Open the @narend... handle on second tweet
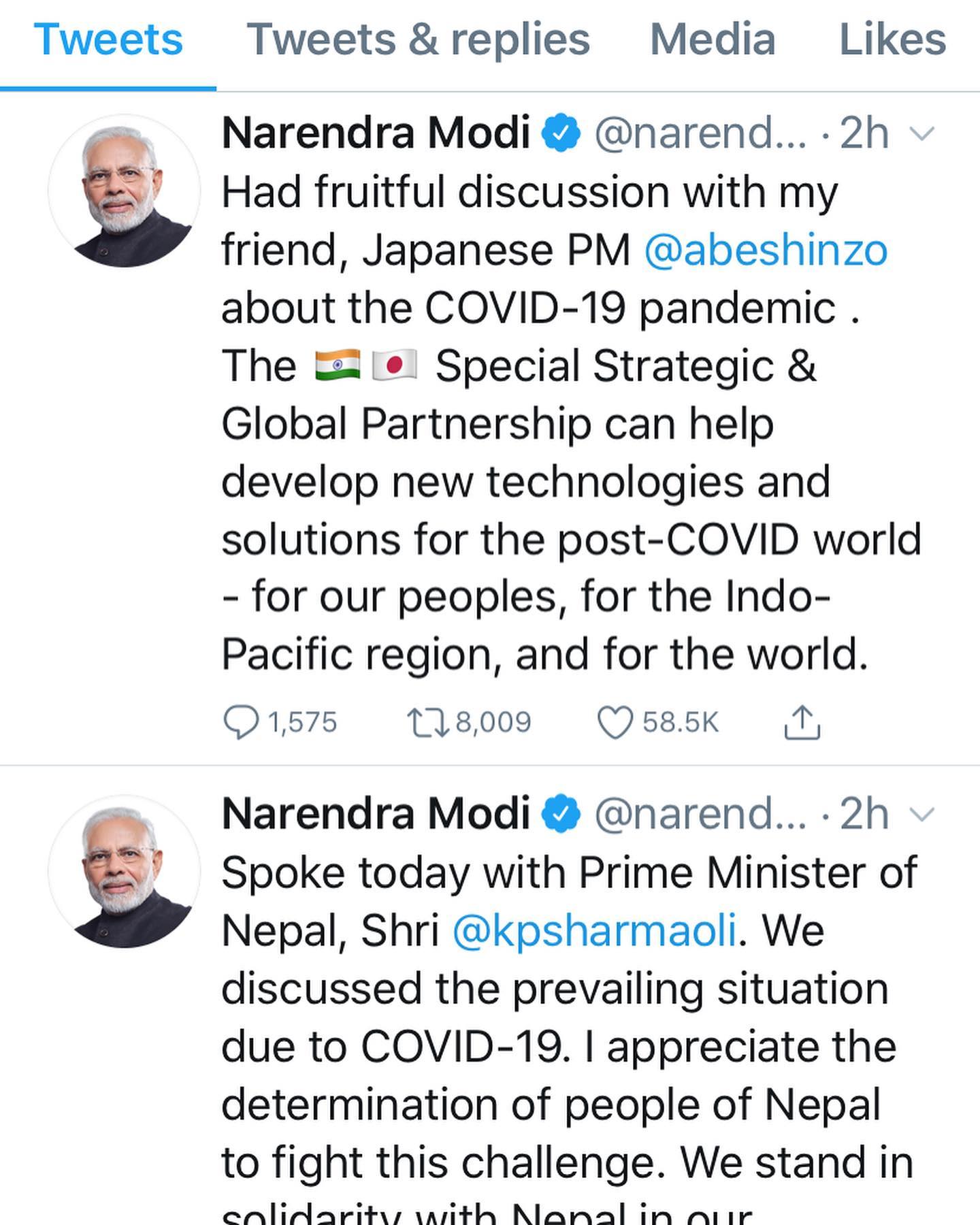The height and width of the screenshot is (1225, 980). coord(701,814)
